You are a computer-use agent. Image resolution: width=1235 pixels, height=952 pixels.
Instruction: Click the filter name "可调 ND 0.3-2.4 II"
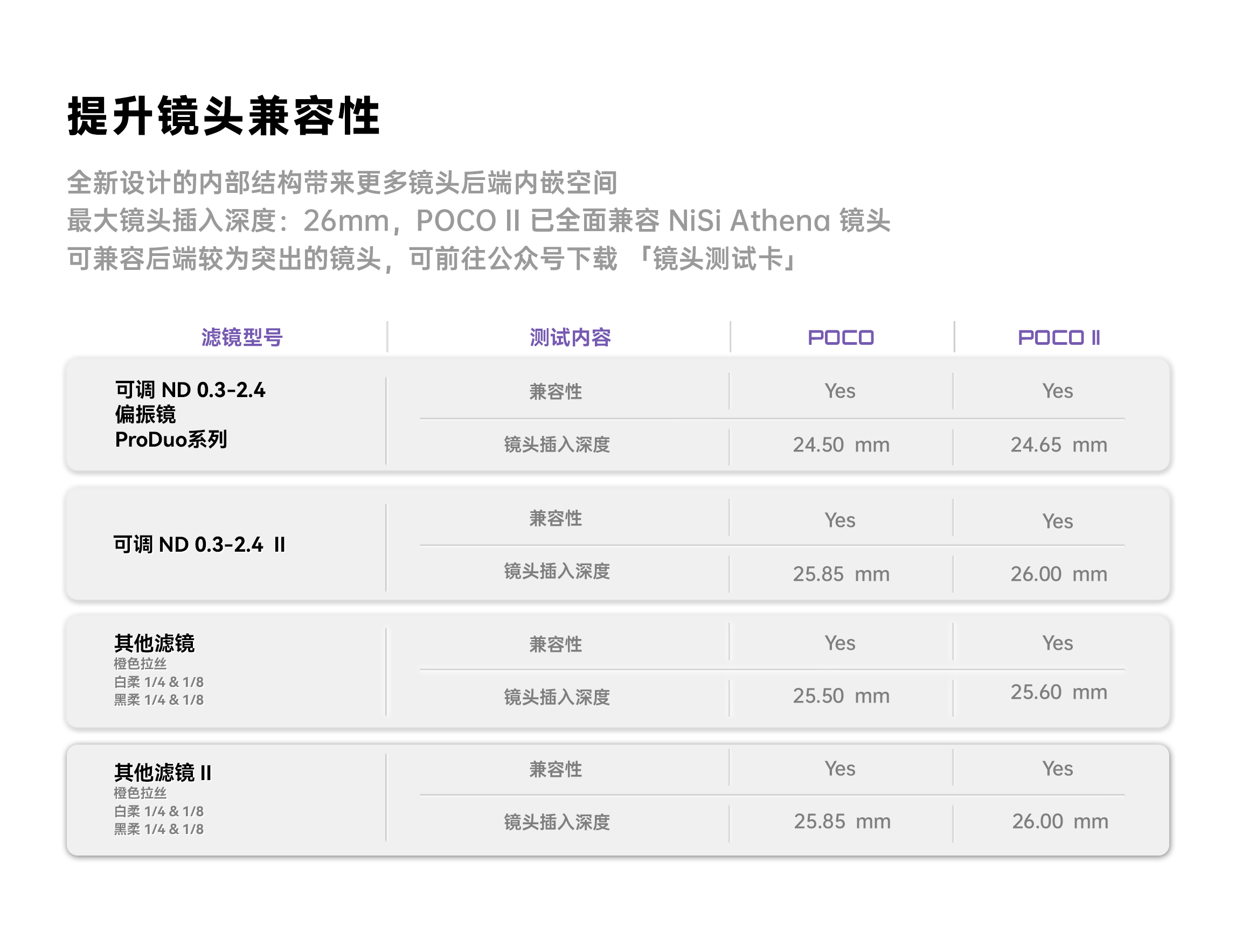pyautogui.click(x=199, y=544)
